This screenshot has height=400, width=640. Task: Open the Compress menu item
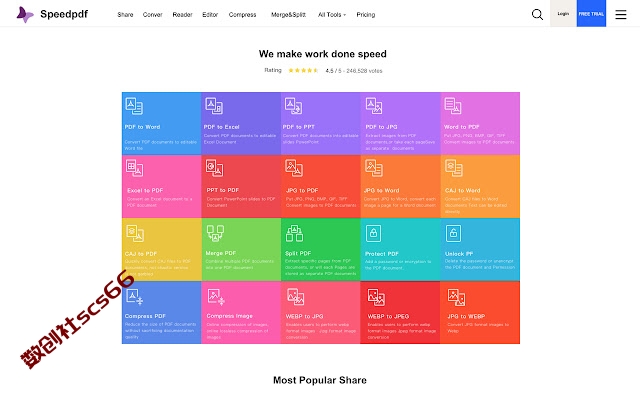point(242,15)
